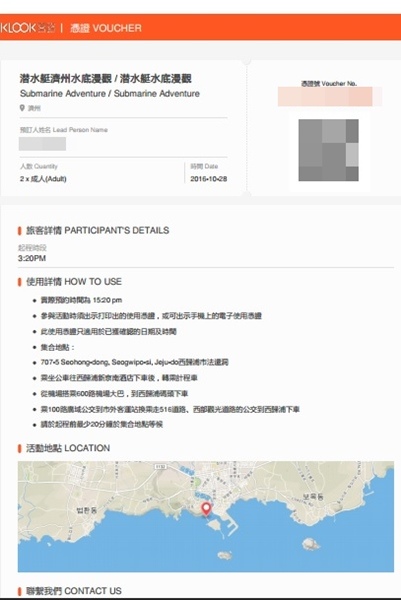401x600 pixels.
Task: Click the PARTICIPANT'S DETAILS heading
Action: [x=98, y=230]
